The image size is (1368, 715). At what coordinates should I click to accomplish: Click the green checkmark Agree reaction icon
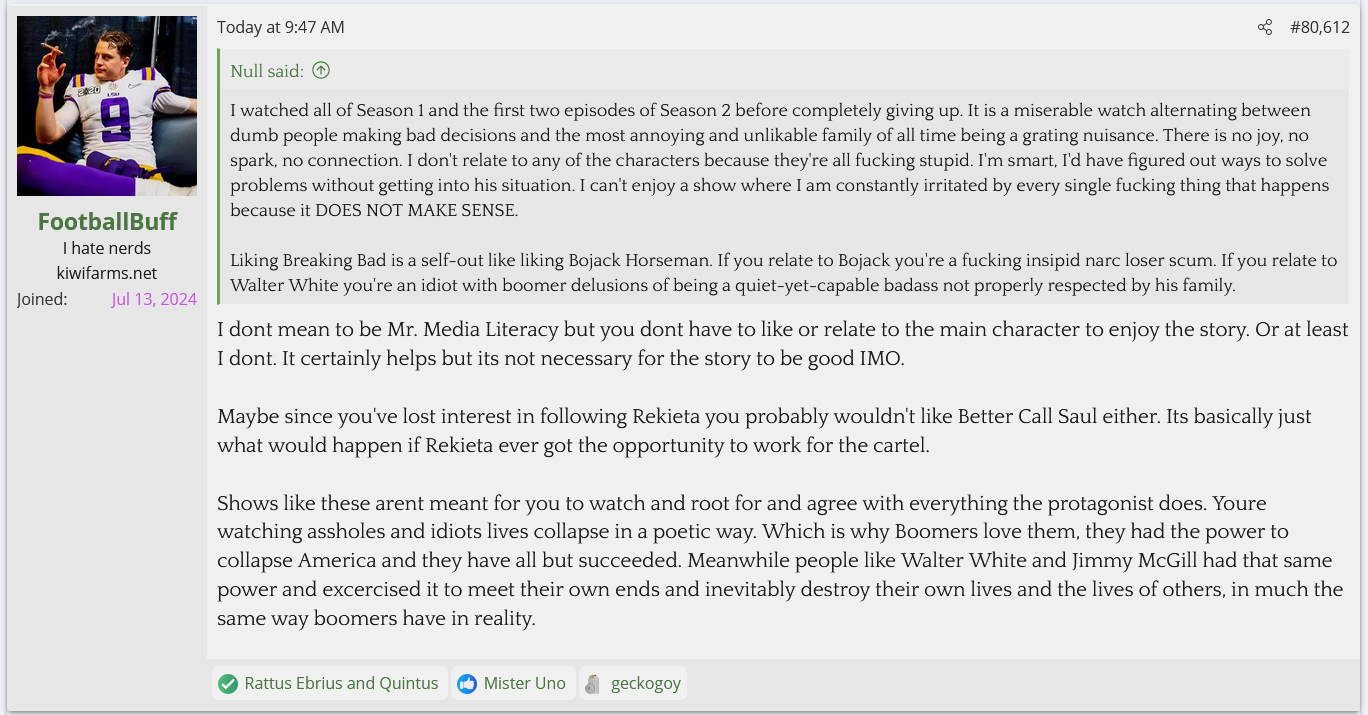228,684
